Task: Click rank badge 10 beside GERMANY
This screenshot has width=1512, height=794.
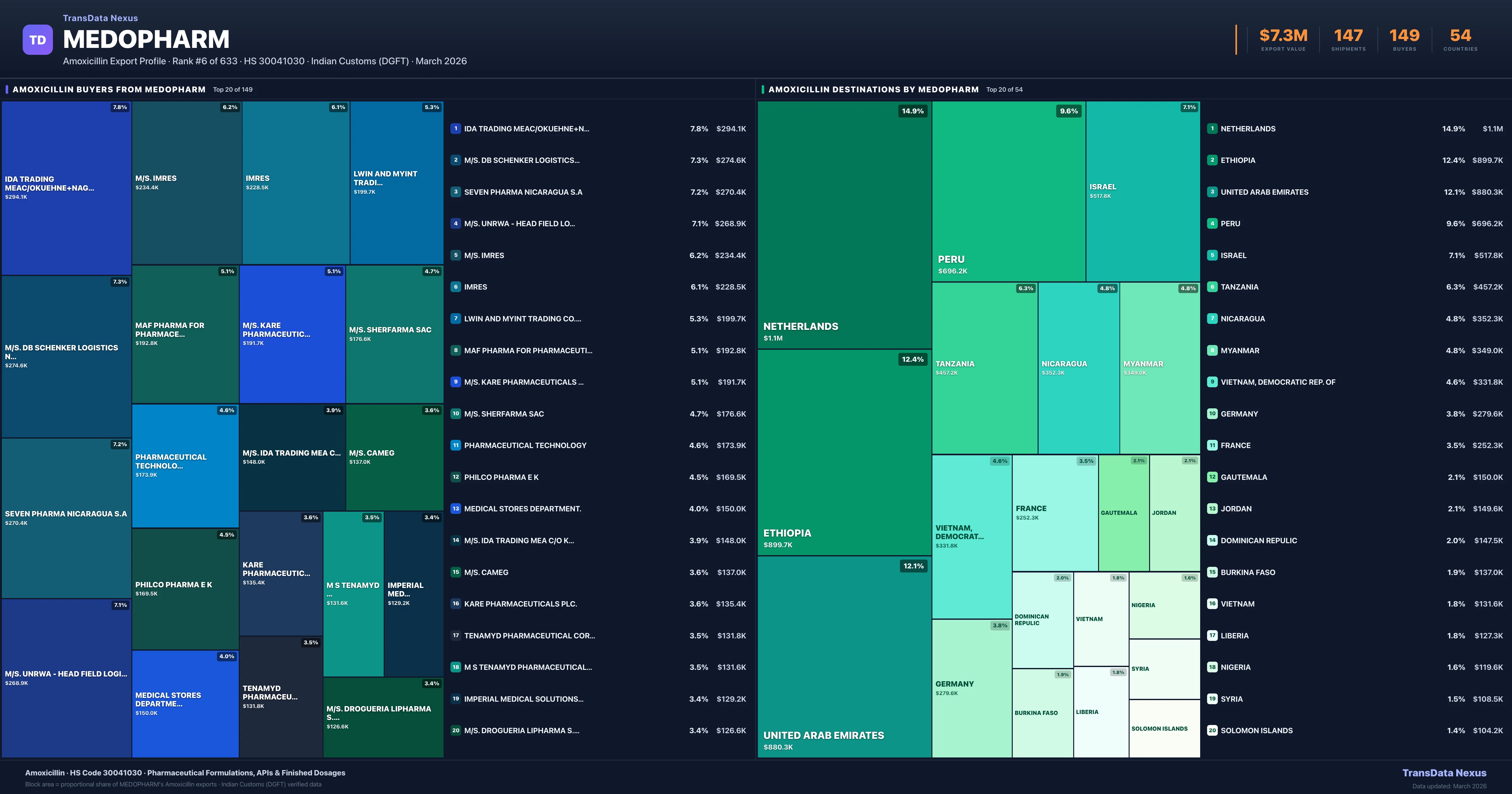Action: [x=1212, y=414]
